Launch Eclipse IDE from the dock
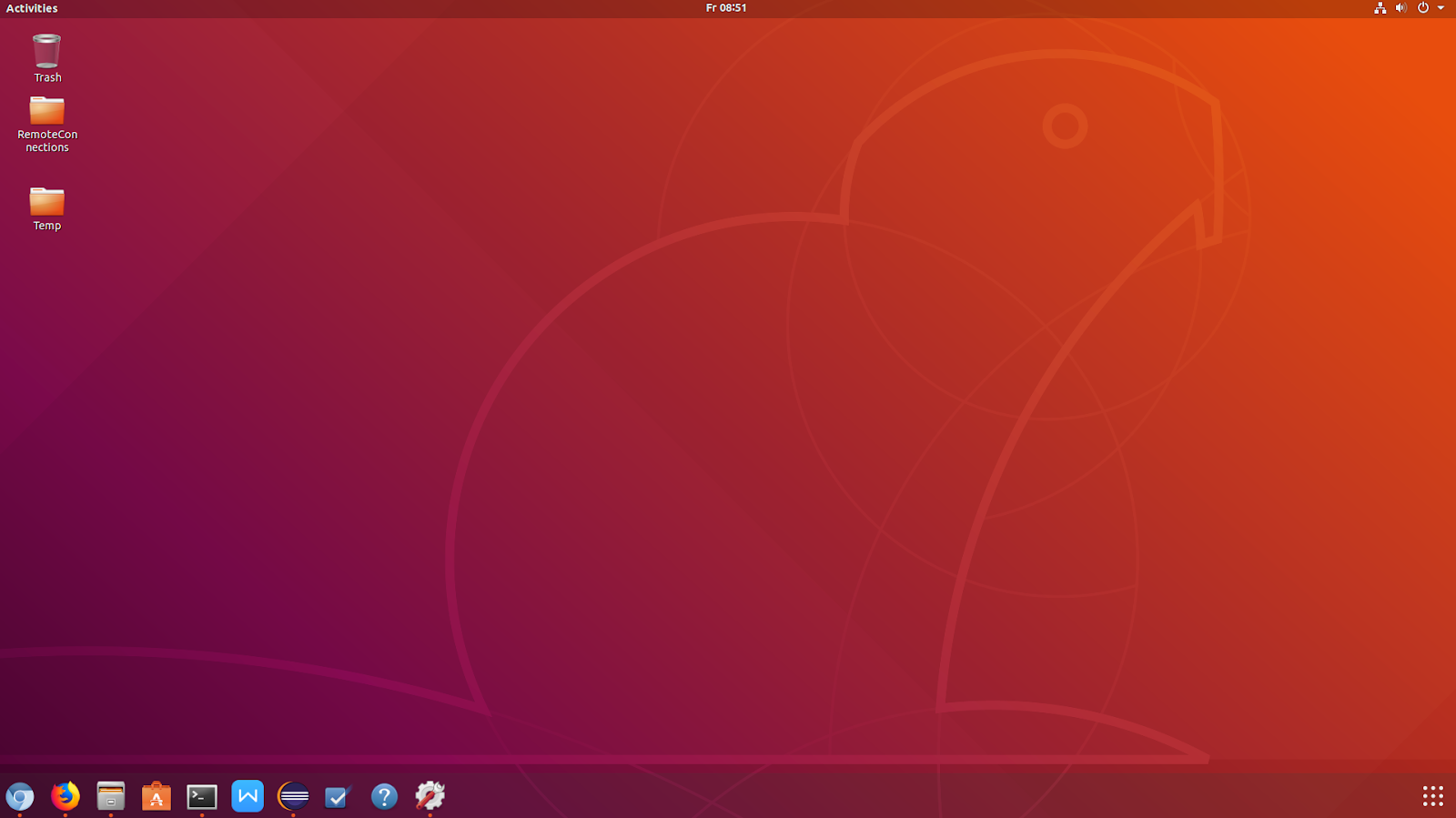The height and width of the screenshot is (818, 1456). pyautogui.click(x=293, y=796)
